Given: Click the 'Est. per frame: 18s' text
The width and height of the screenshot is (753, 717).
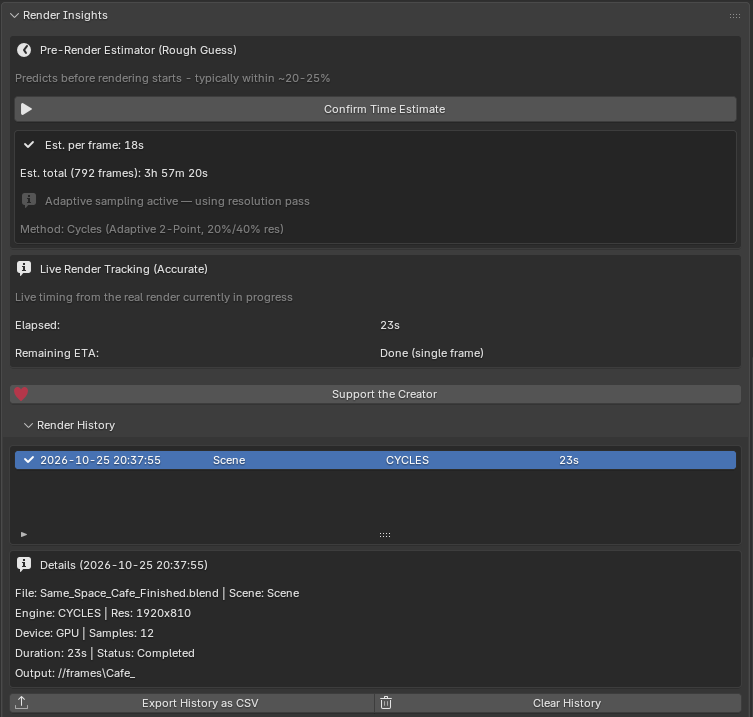Looking at the screenshot, I should tap(94, 145).
